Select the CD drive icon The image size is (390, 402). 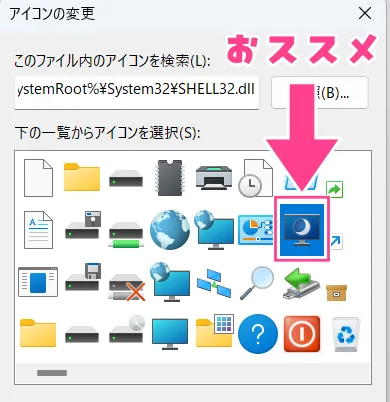127,329
